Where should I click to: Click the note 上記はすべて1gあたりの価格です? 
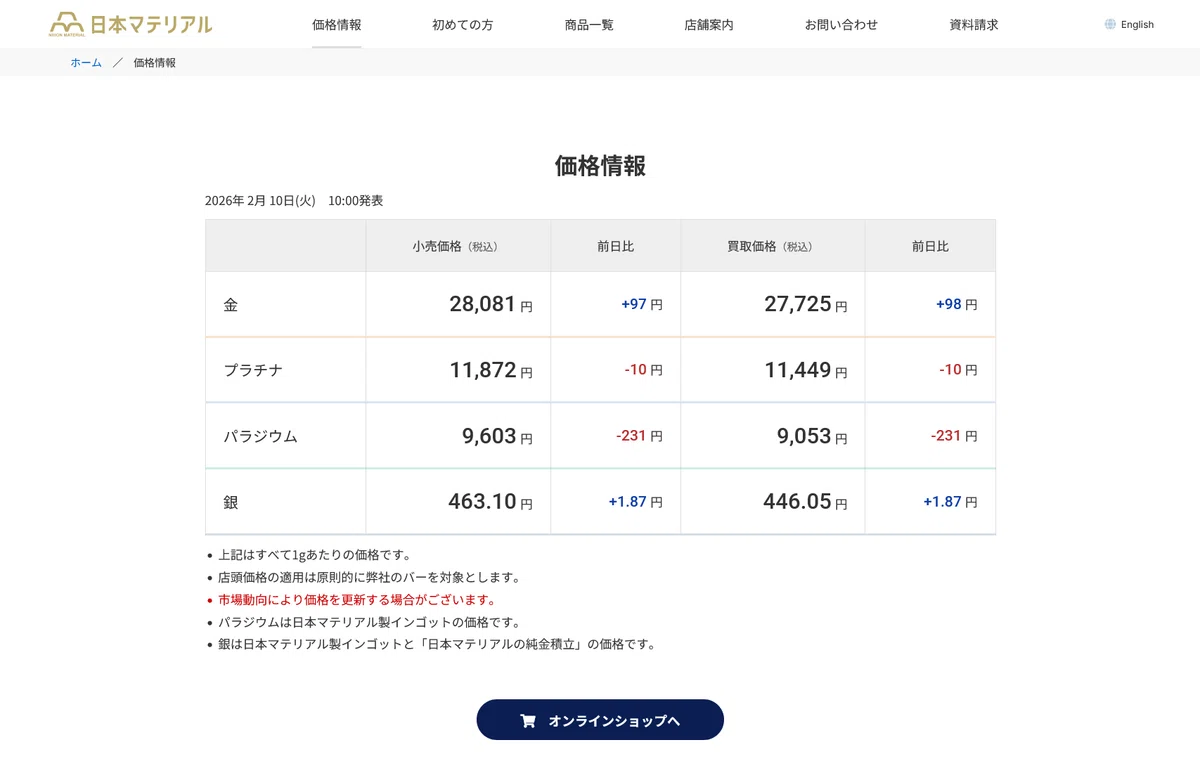(x=315, y=555)
